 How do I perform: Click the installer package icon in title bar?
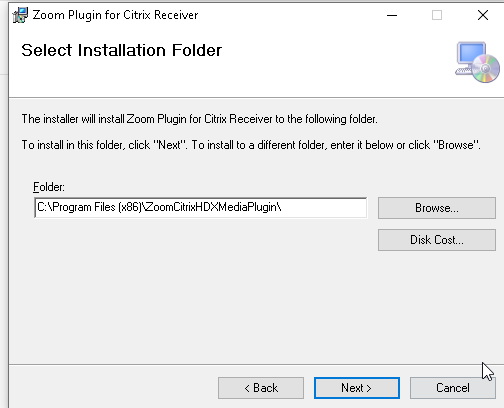point(20,15)
